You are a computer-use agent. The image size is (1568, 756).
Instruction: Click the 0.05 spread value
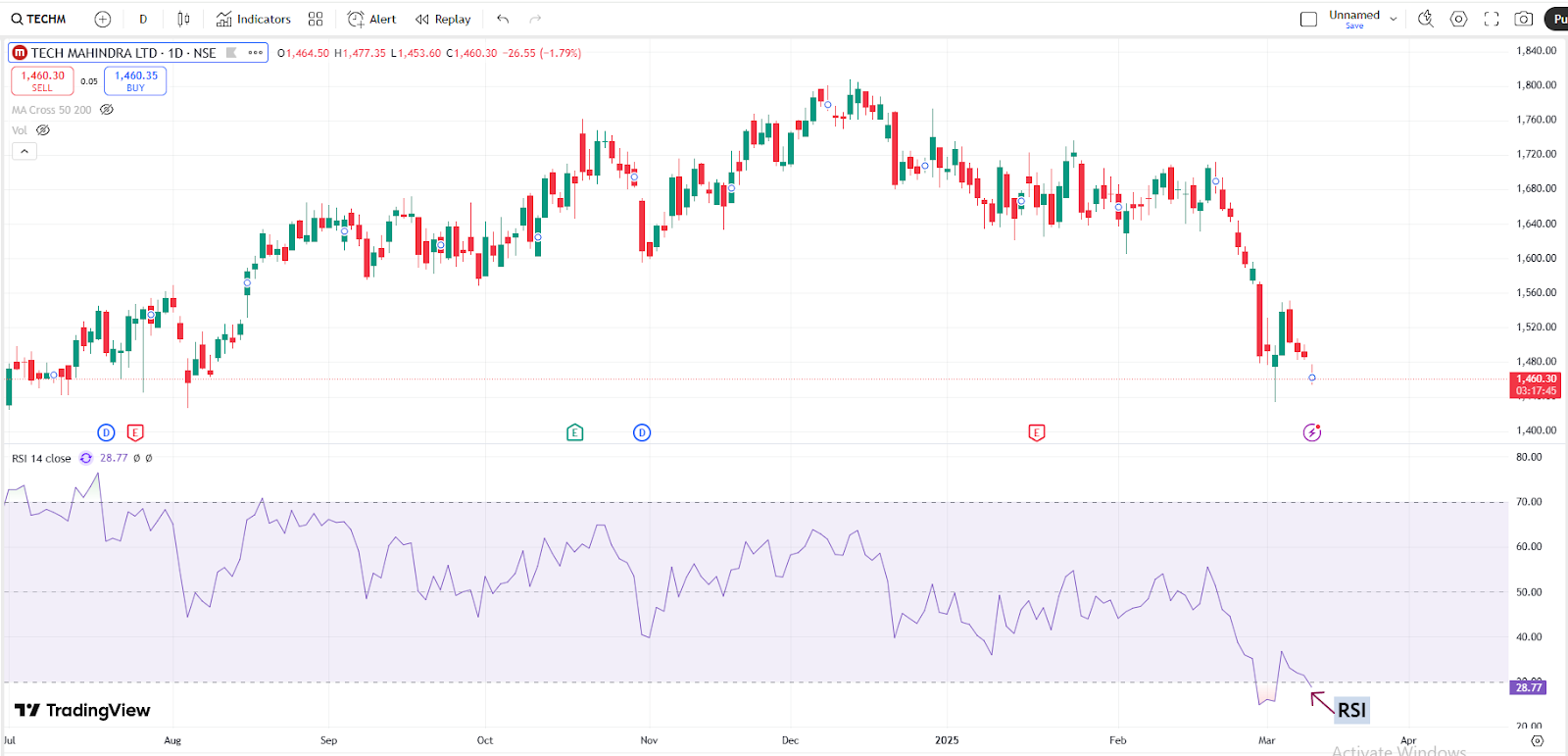pyautogui.click(x=89, y=81)
